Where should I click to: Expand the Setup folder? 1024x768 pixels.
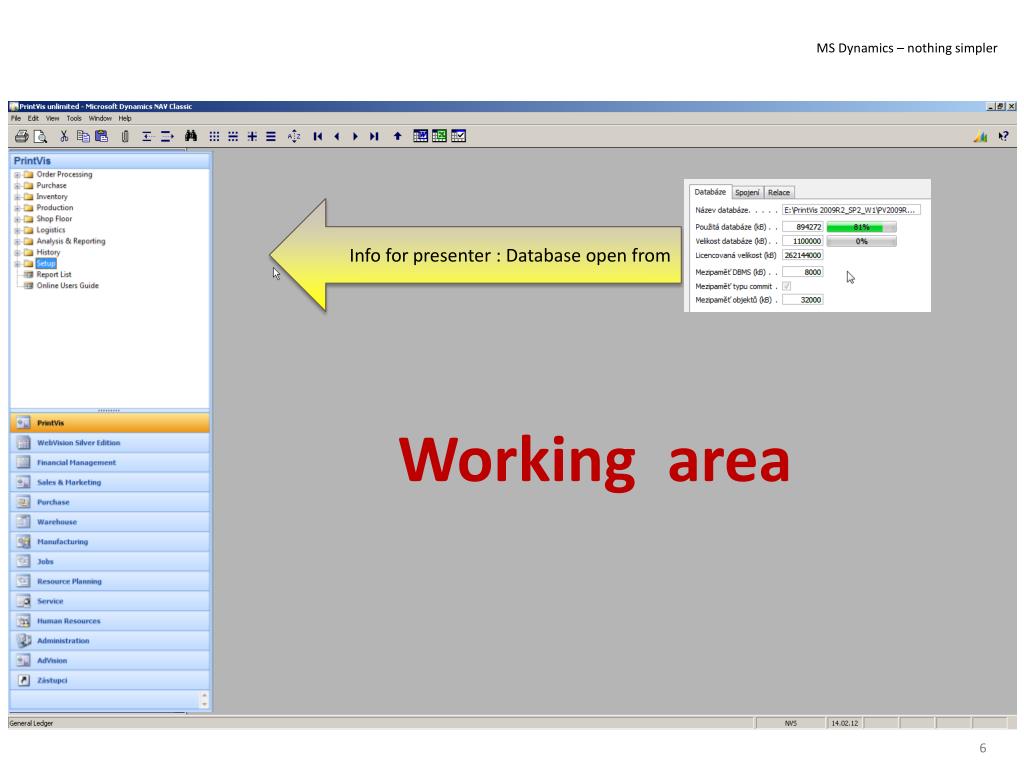pyautogui.click(x=17, y=264)
